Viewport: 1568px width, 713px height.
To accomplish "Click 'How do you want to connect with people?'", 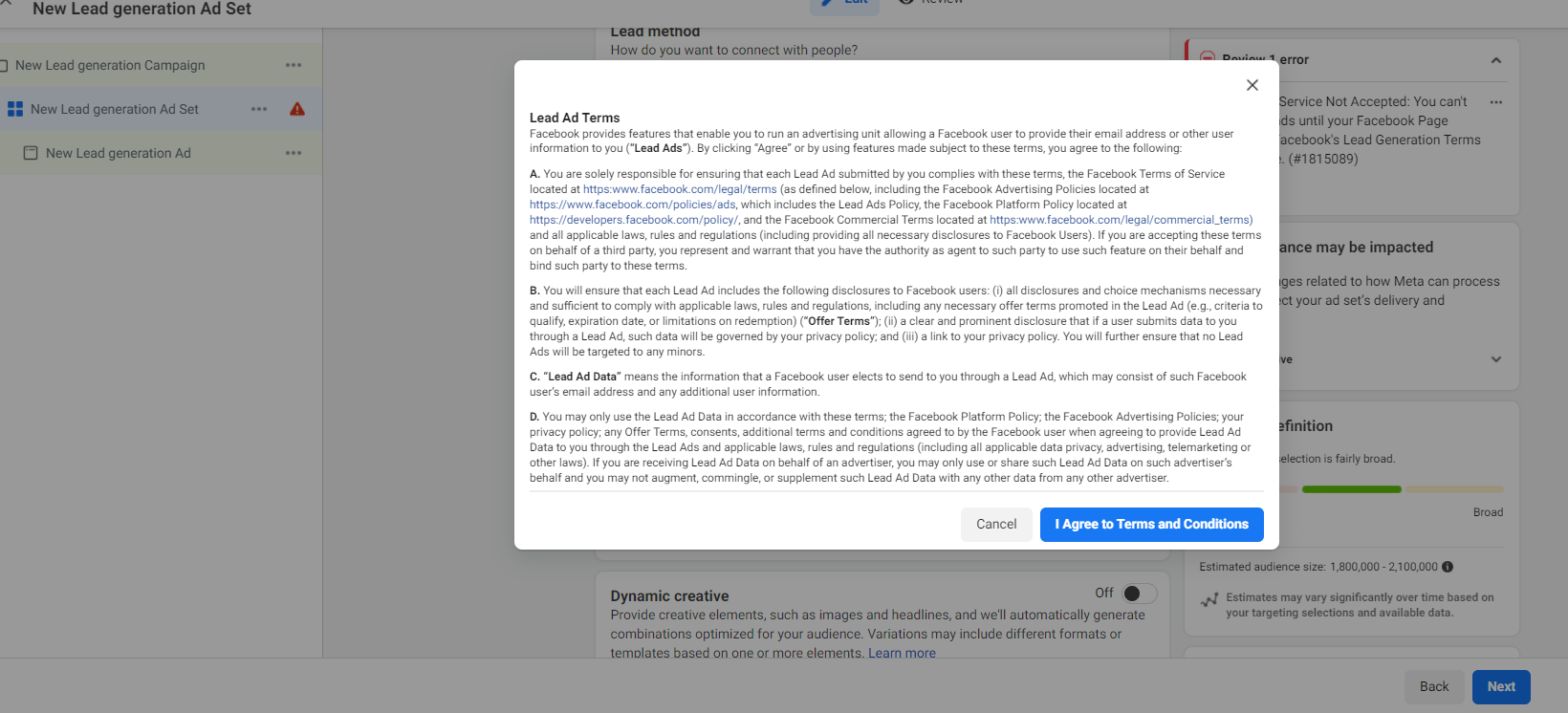I will coord(734,50).
